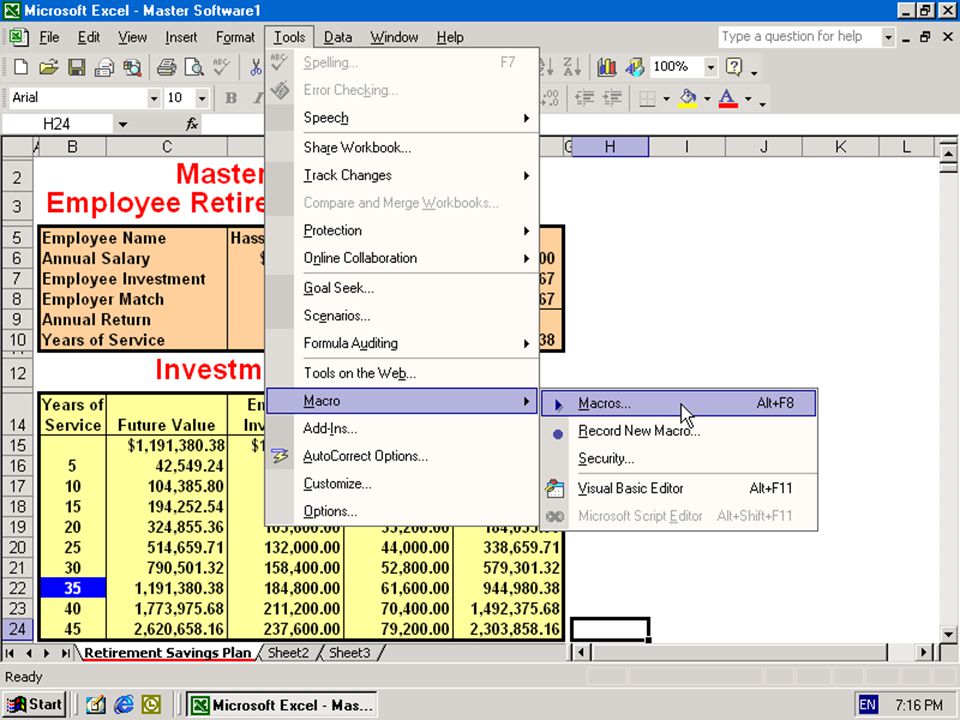Apply borders with the Borders icon
Screen dimensions: 960x720
click(647, 98)
